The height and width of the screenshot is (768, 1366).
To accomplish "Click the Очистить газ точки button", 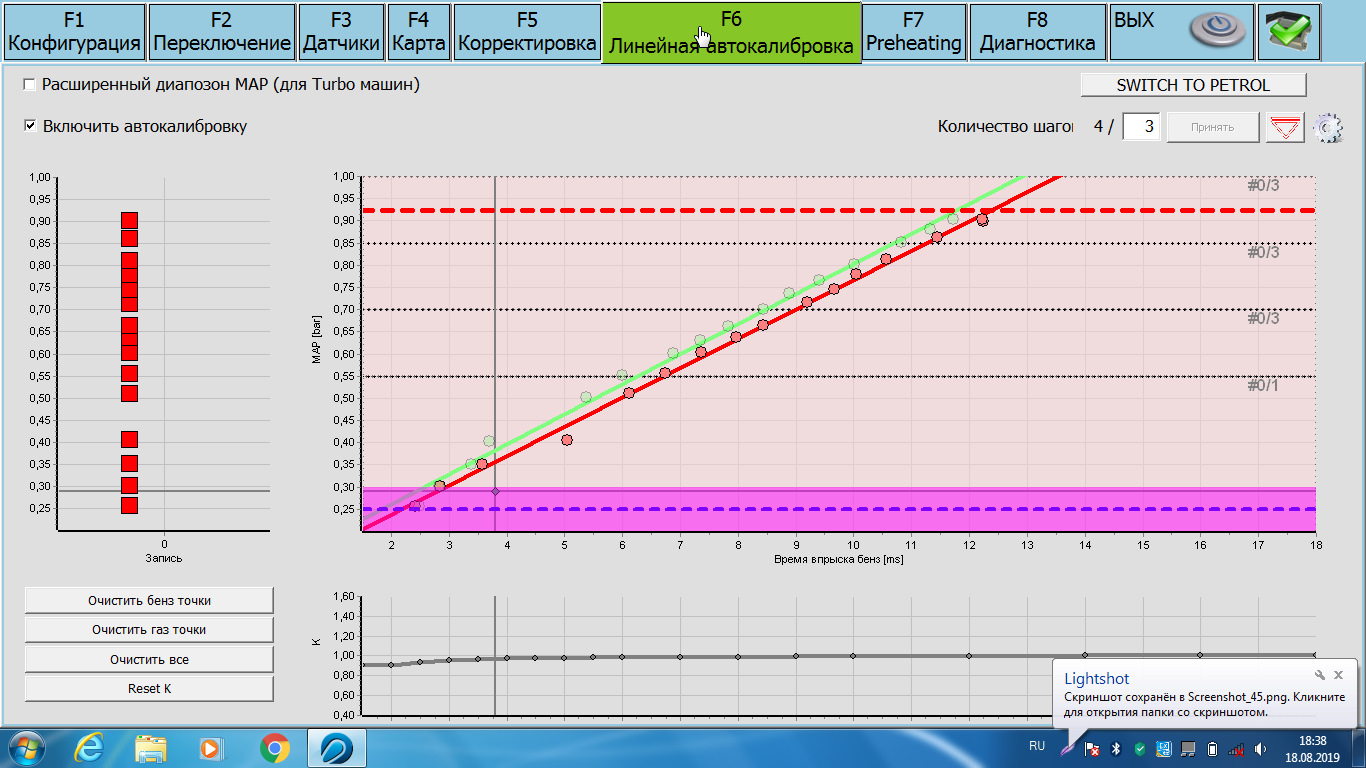I will pyautogui.click(x=149, y=630).
